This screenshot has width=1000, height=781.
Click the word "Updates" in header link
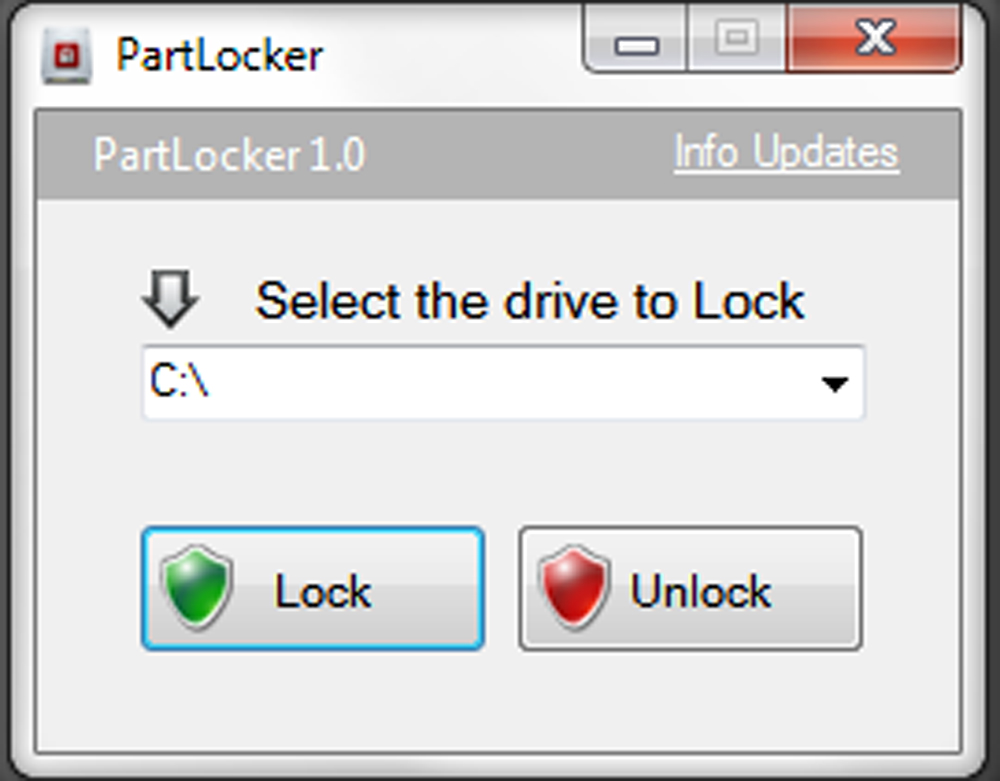(x=825, y=154)
